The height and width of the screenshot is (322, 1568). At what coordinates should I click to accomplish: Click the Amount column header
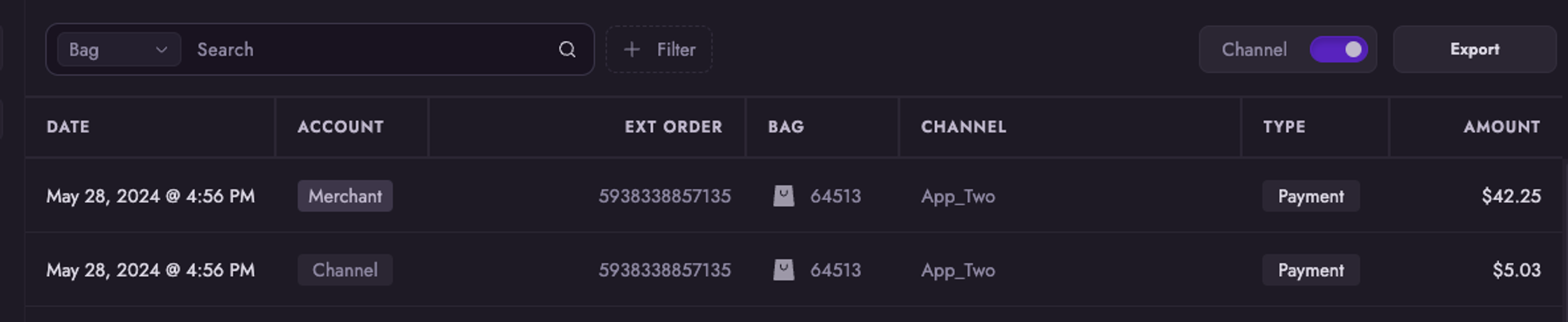(x=1501, y=127)
